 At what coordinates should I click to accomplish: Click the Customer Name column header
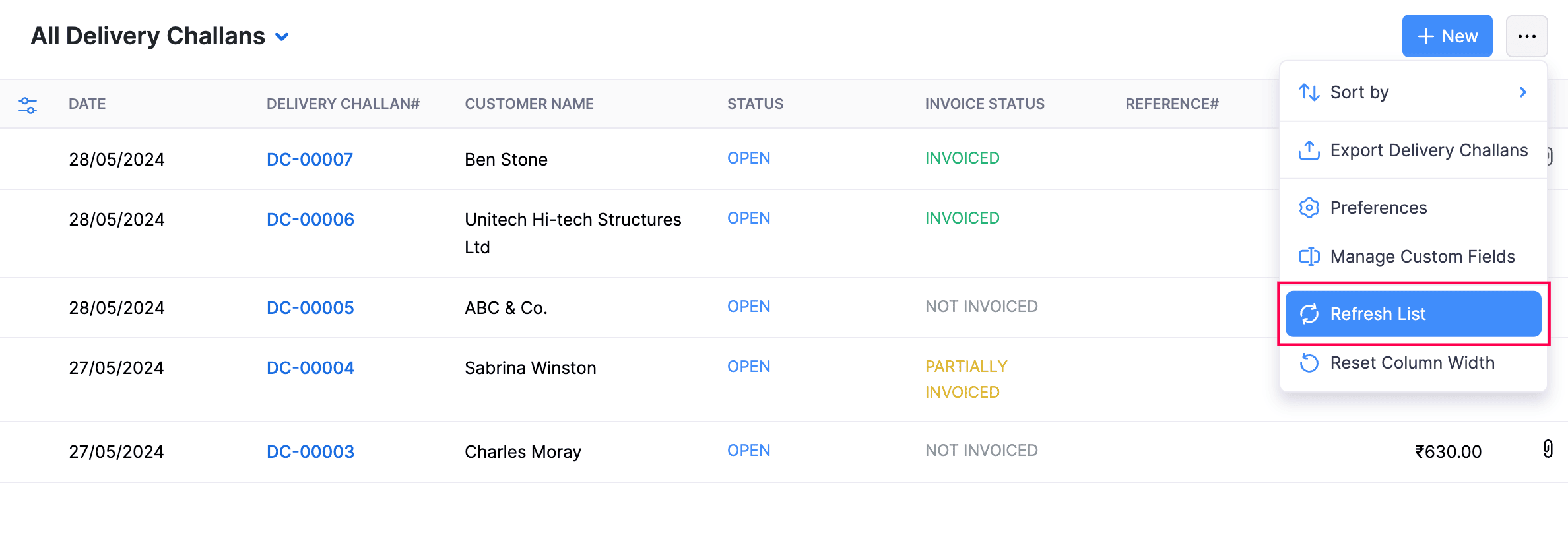tap(529, 104)
